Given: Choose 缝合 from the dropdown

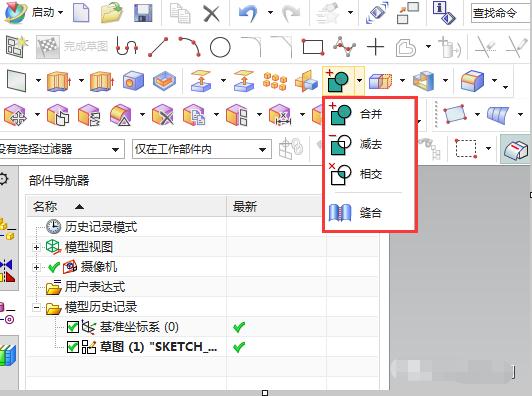Looking at the screenshot, I should click(370, 213).
